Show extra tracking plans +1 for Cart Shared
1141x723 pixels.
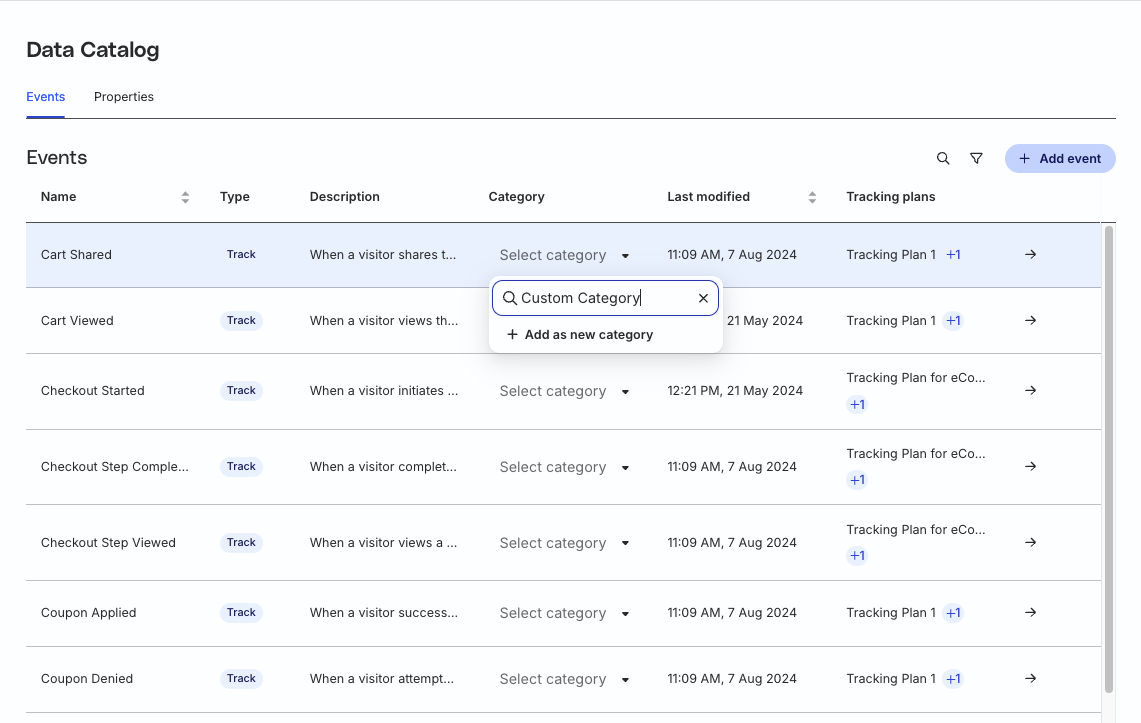(953, 255)
